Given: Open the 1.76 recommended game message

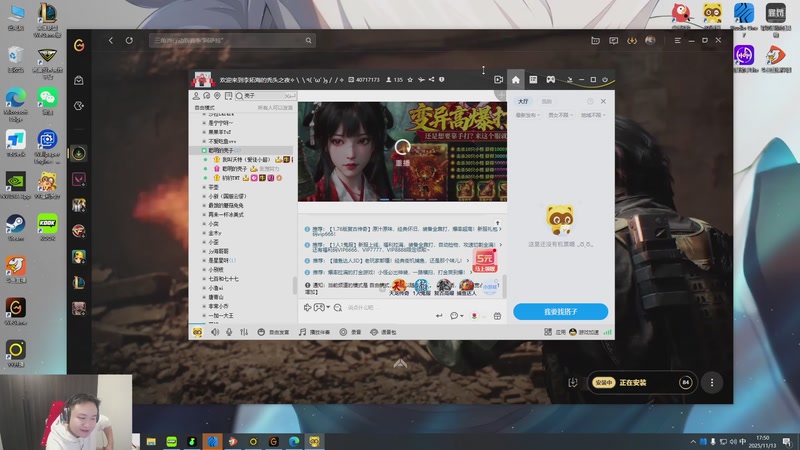Looking at the screenshot, I should [x=403, y=231].
